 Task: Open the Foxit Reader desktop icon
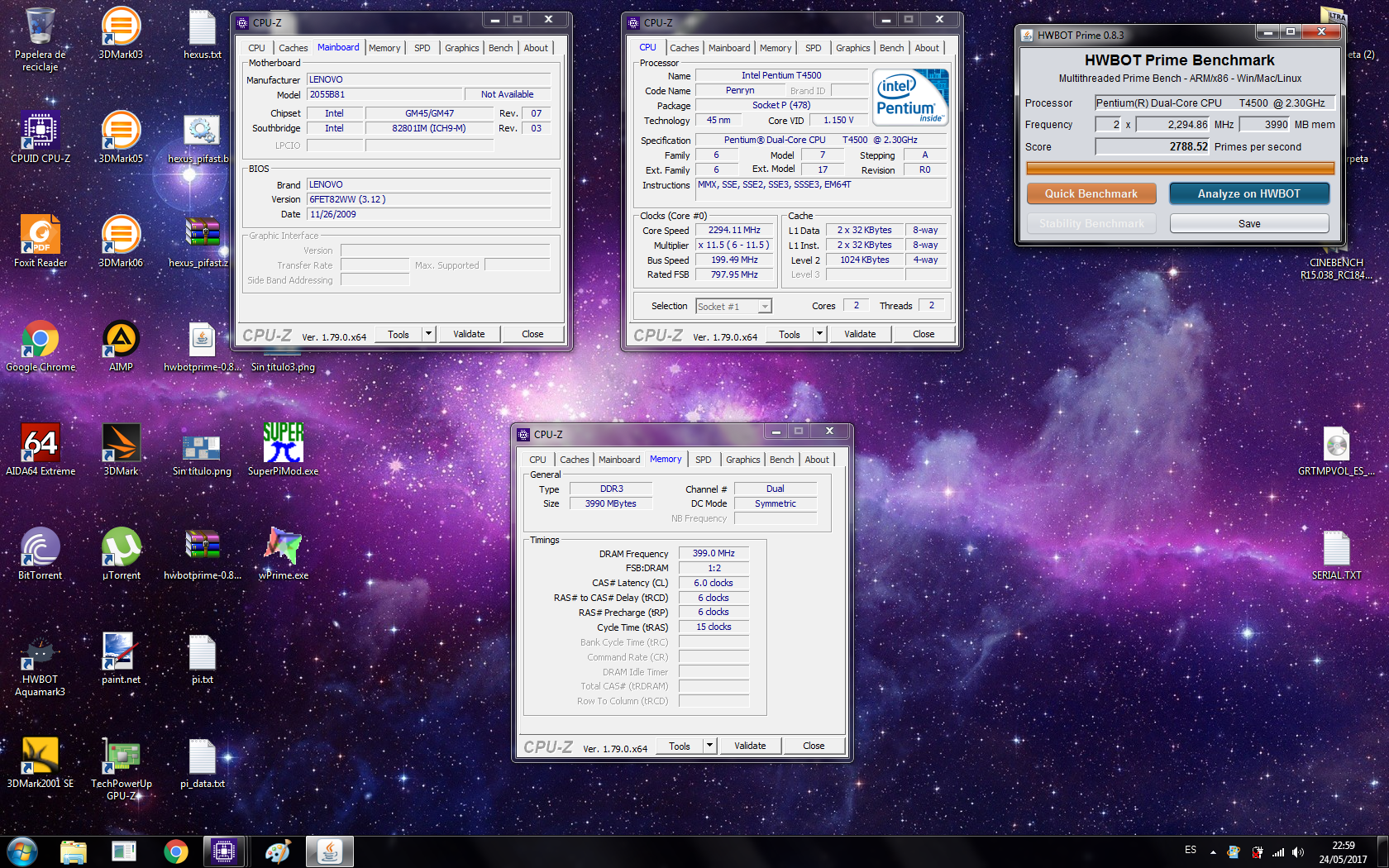pyautogui.click(x=40, y=241)
